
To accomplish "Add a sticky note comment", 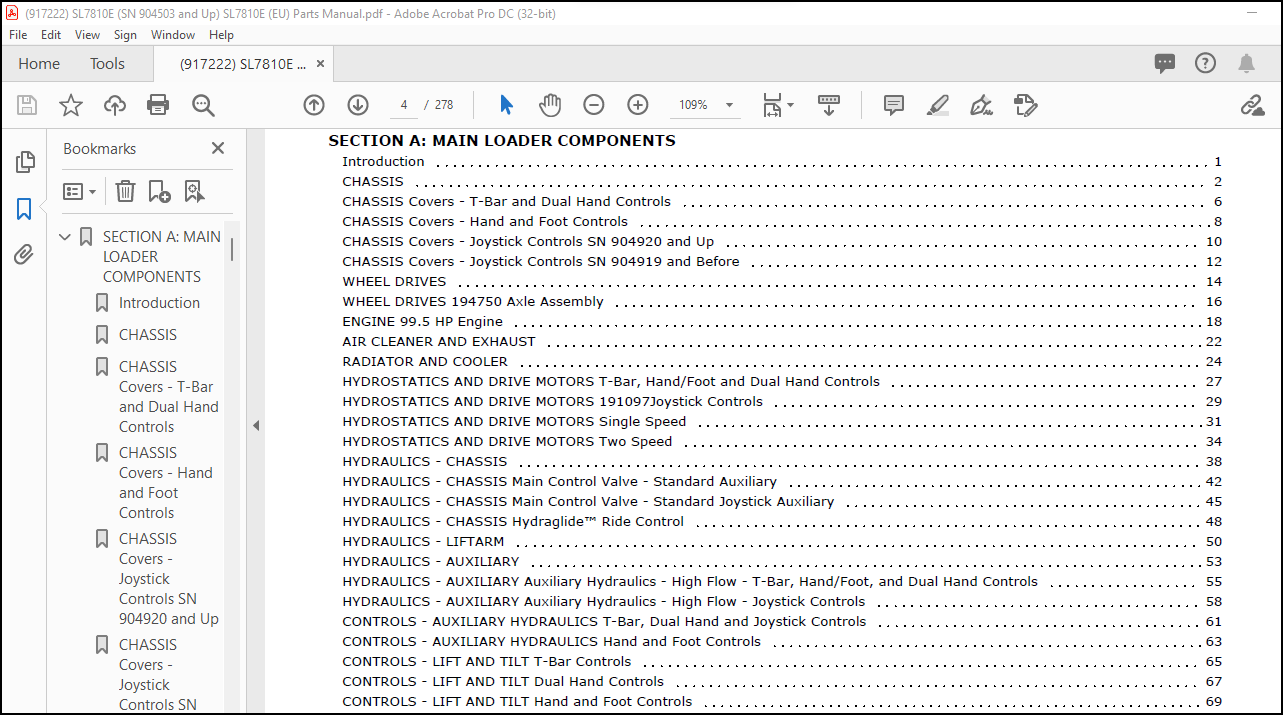I will (894, 105).
